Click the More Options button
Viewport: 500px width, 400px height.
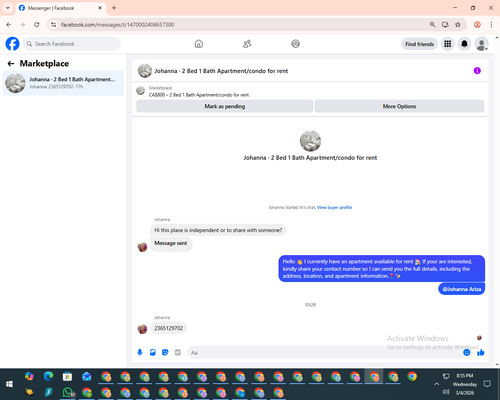[x=399, y=106]
